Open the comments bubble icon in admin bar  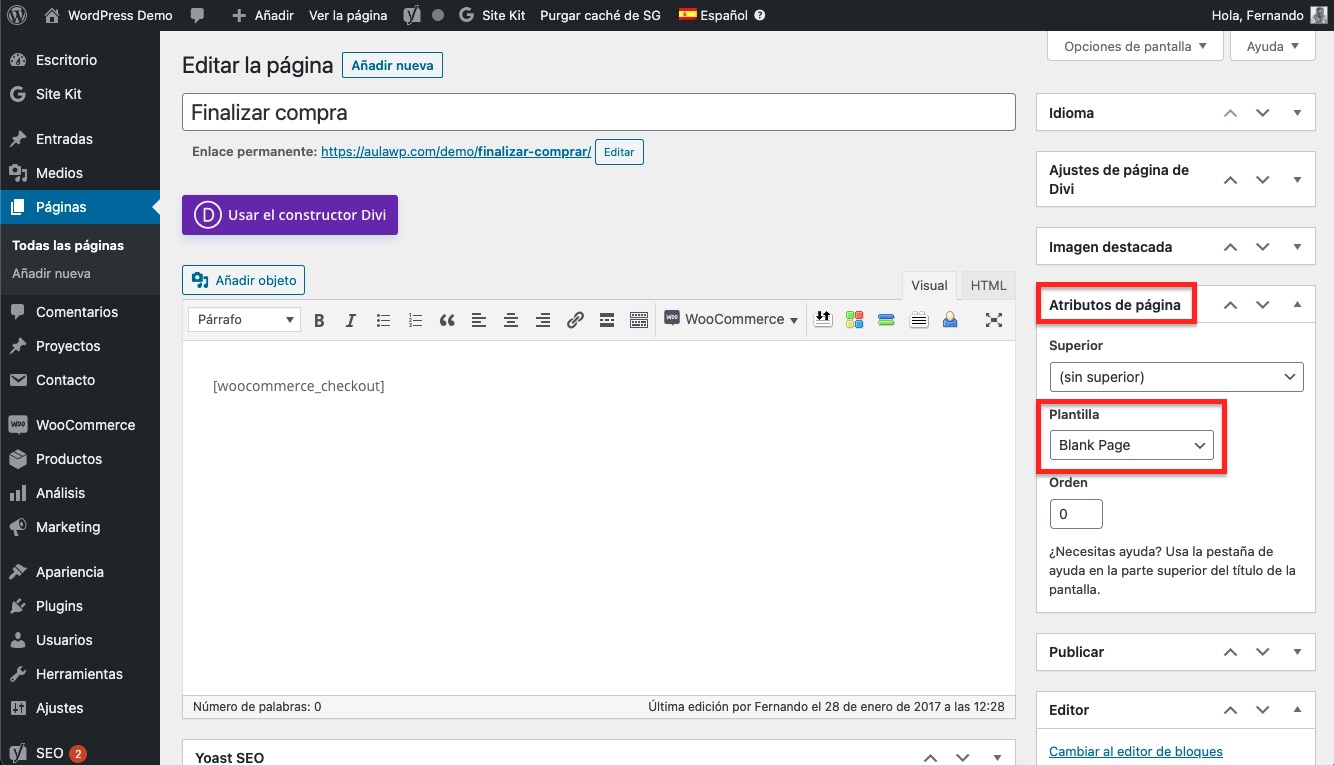pos(198,15)
